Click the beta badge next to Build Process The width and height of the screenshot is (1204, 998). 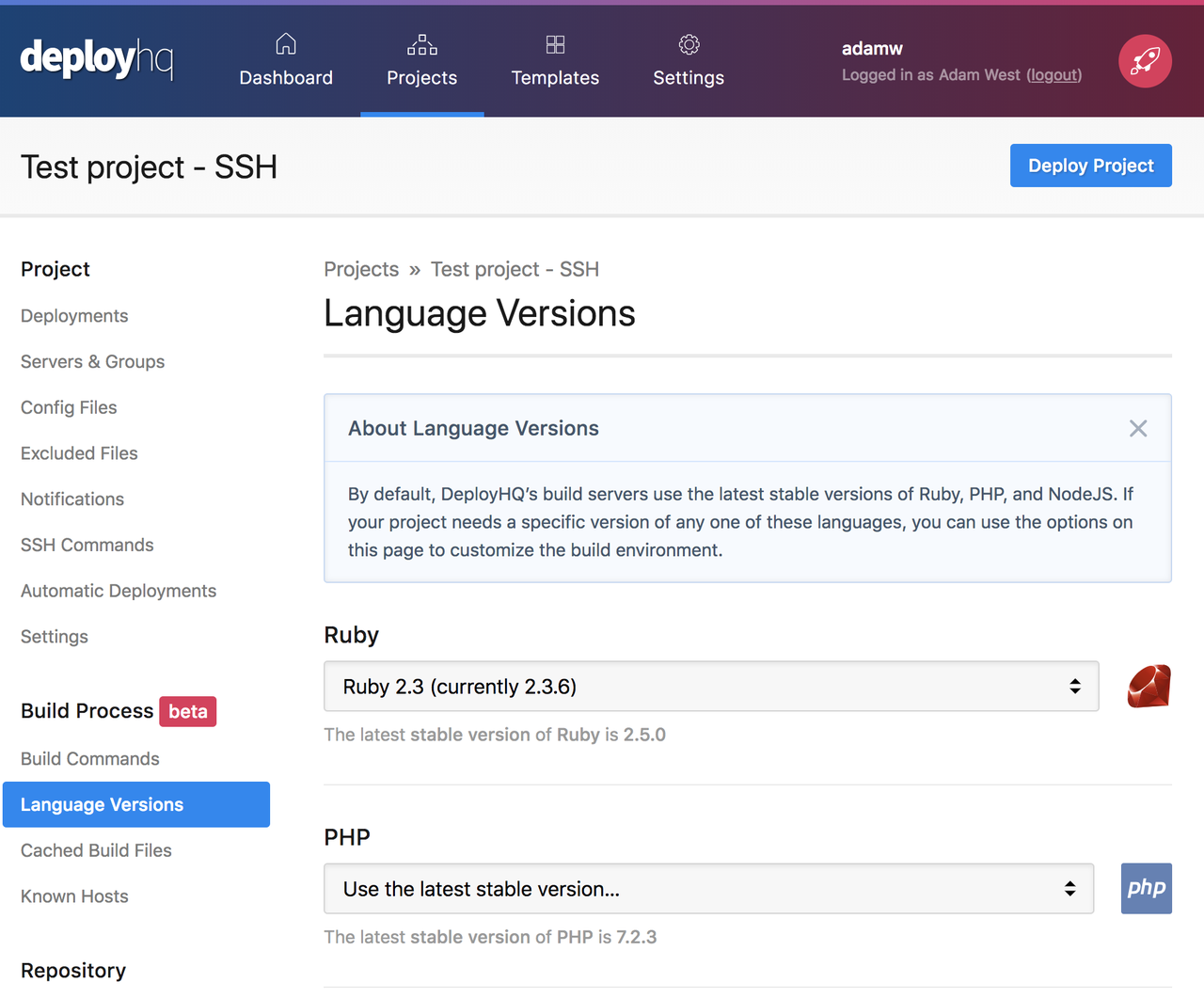tap(187, 711)
